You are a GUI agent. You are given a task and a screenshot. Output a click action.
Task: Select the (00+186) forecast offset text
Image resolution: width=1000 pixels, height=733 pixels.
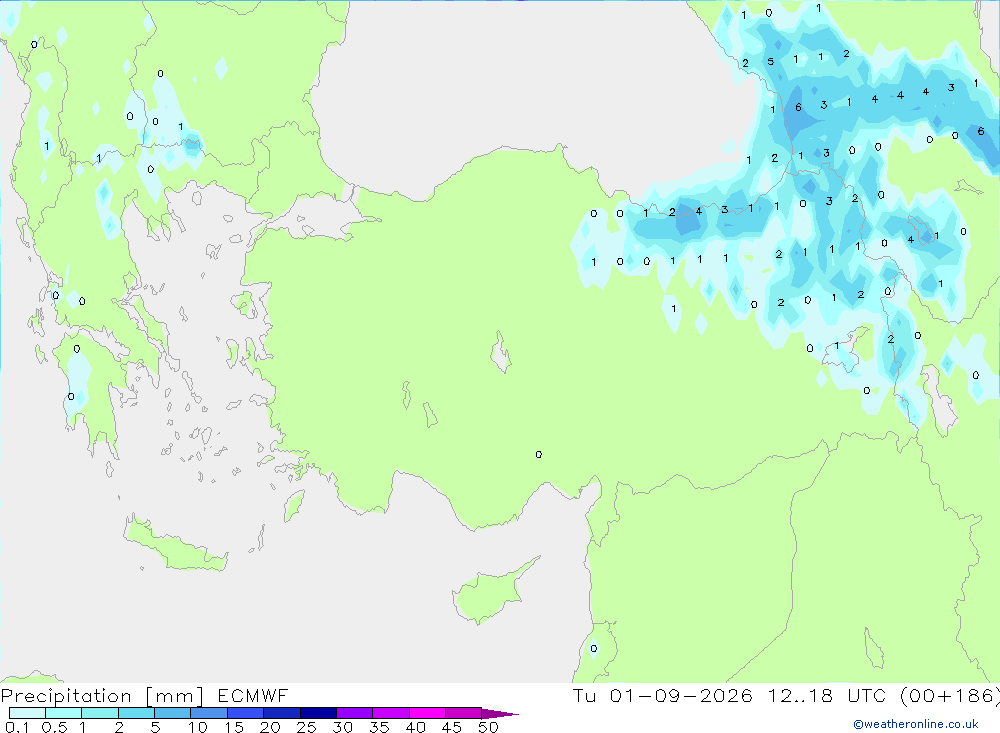click(950, 695)
